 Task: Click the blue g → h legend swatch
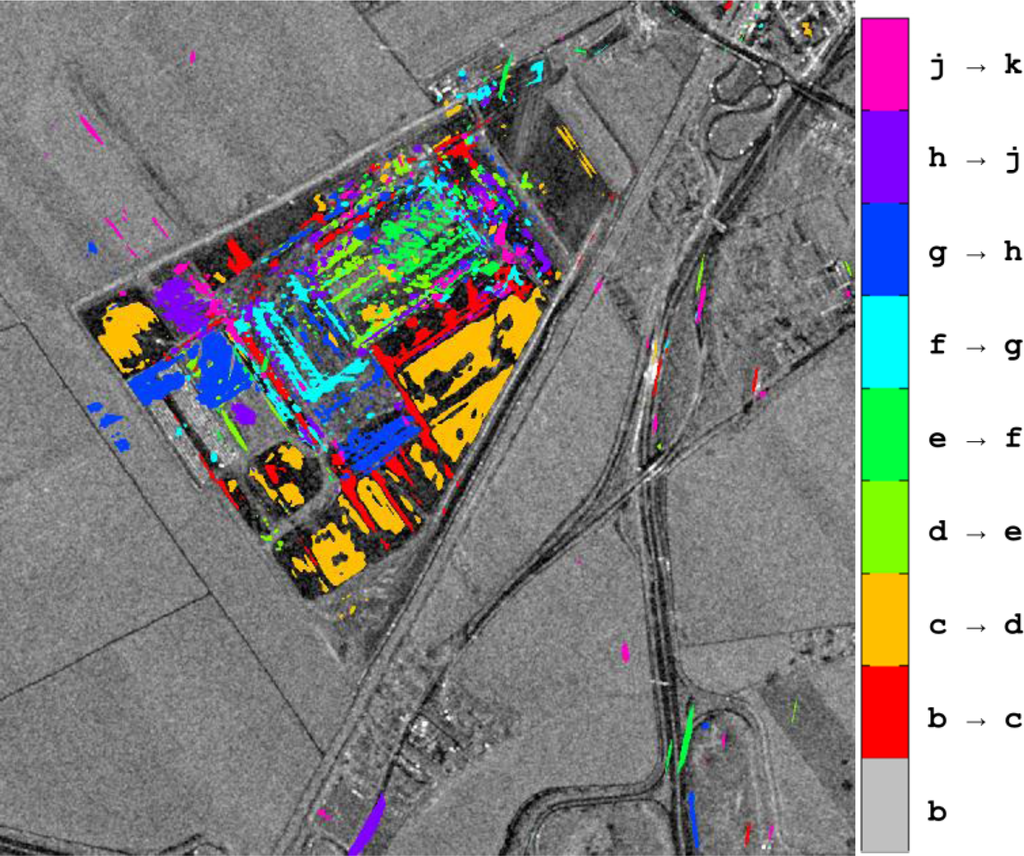click(885, 249)
